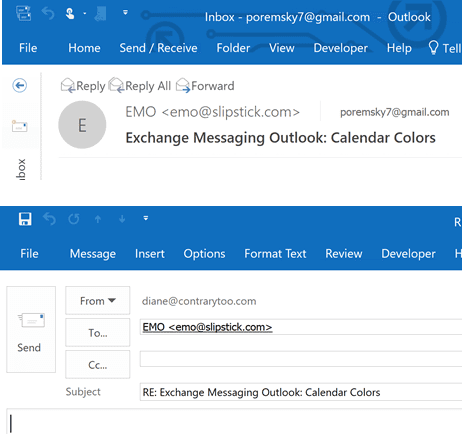Image resolution: width=462 pixels, height=434 pixels.
Task: Switch to the Format Text tab
Action: point(275,254)
